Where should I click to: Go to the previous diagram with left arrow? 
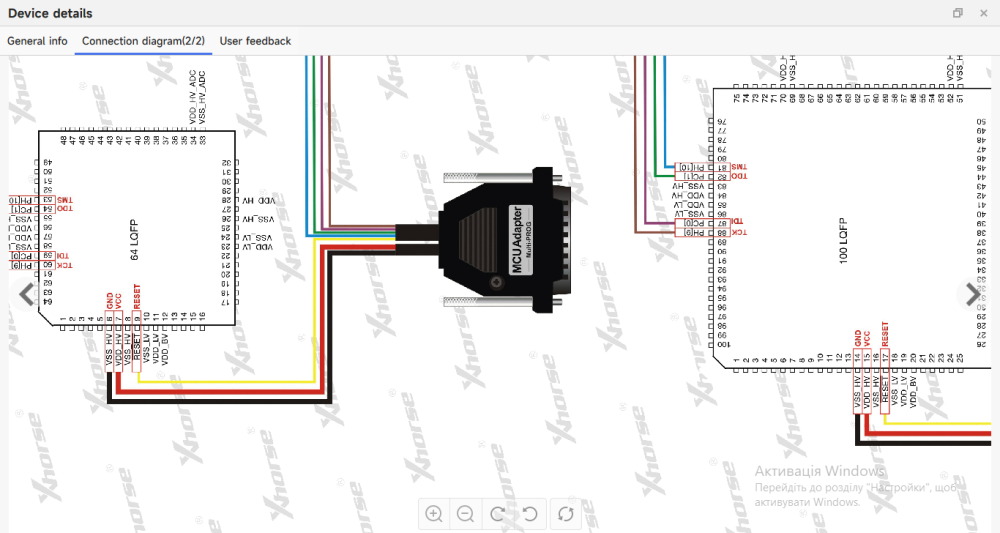point(26,295)
